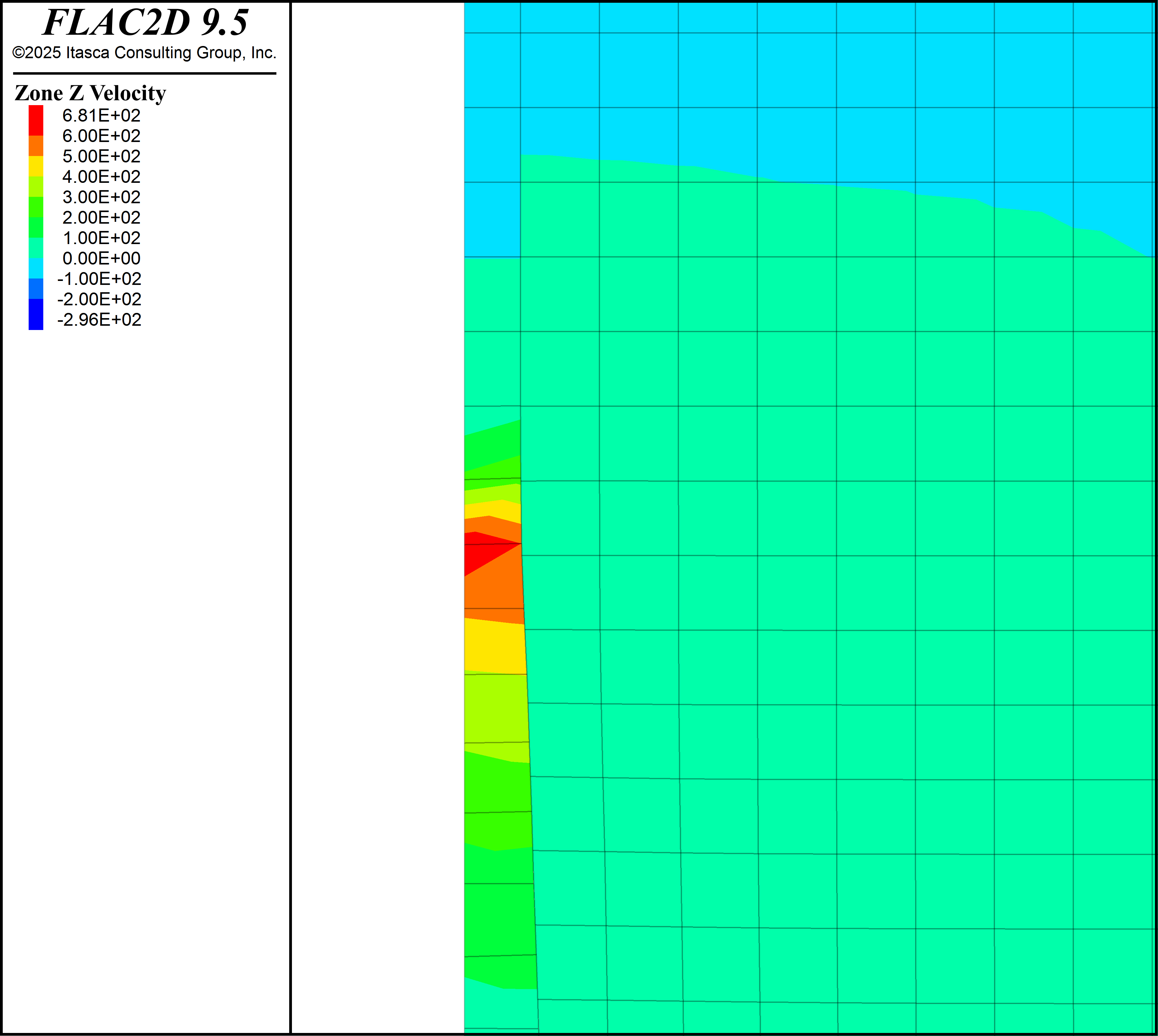Click the yellow 5.00E+02 legend swatch

[36, 166]
